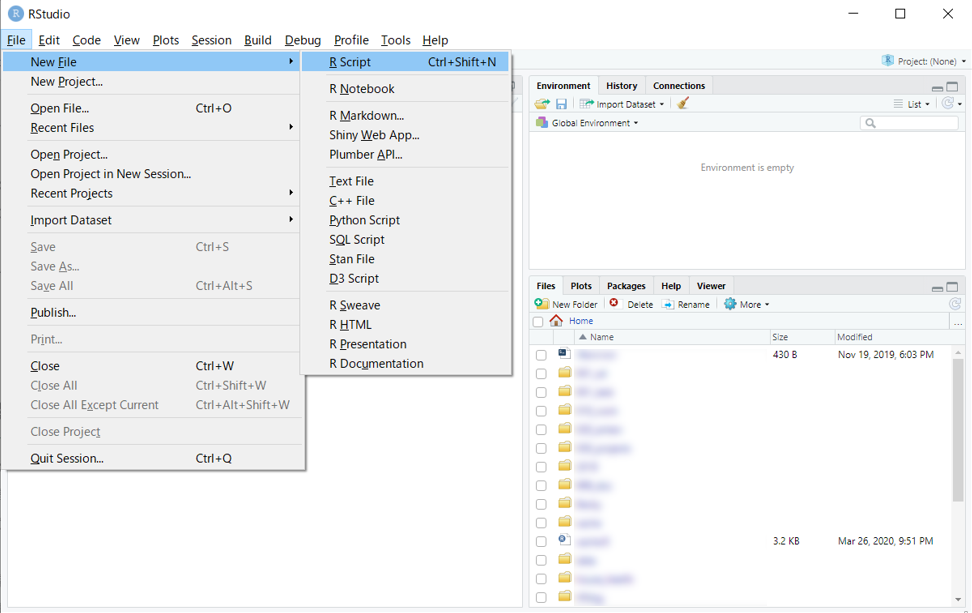This screenshot has height=613, width=972.
Task: Choose R Markdown... from submenu
Action: [x=405, y=115]
